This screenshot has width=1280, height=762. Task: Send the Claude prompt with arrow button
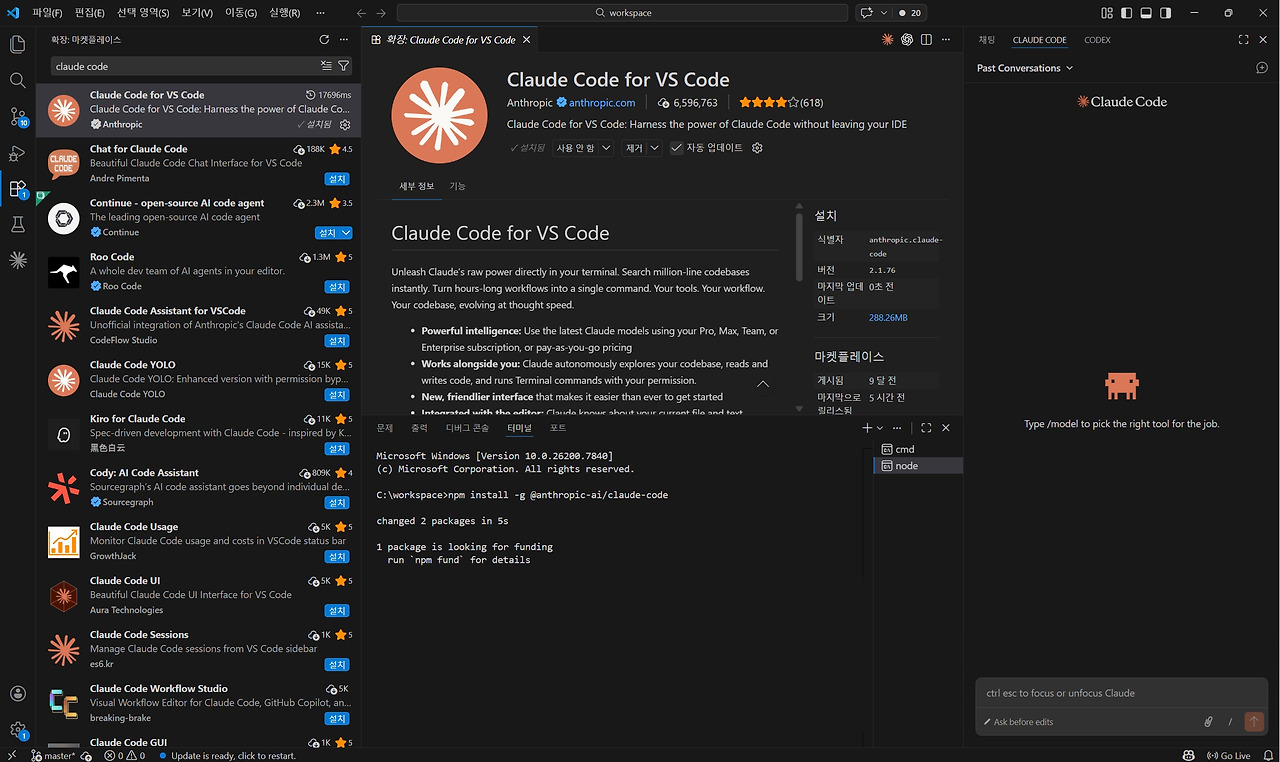pos(1254,722)
